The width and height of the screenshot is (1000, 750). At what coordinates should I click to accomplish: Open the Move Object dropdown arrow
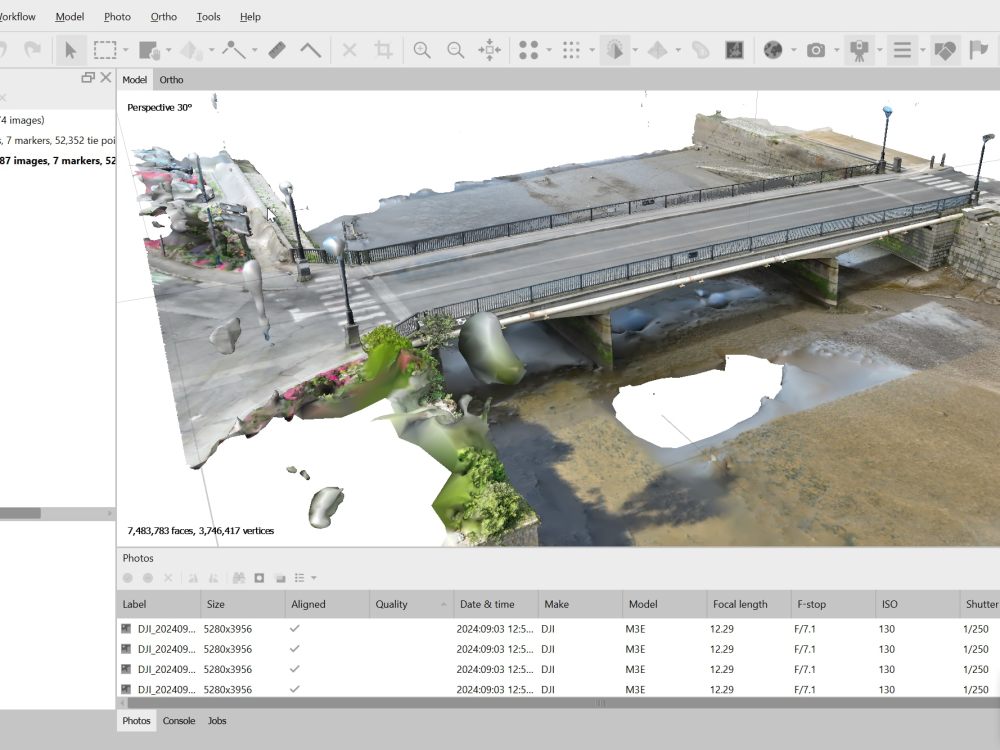(211, 50)
